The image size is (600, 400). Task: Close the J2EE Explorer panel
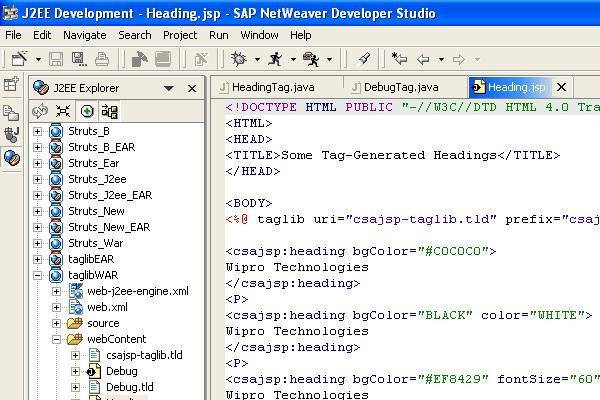pos(193,89)
